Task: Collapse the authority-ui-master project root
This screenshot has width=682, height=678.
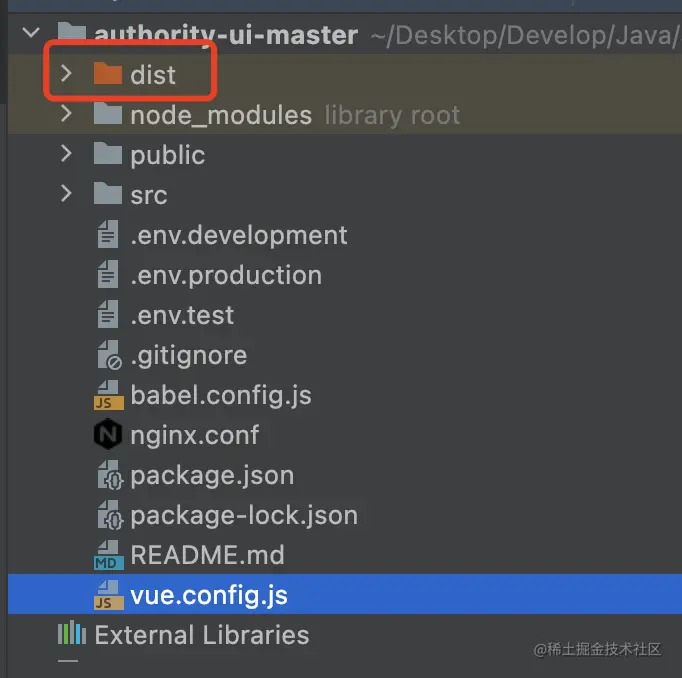Action: click(31, 32)
